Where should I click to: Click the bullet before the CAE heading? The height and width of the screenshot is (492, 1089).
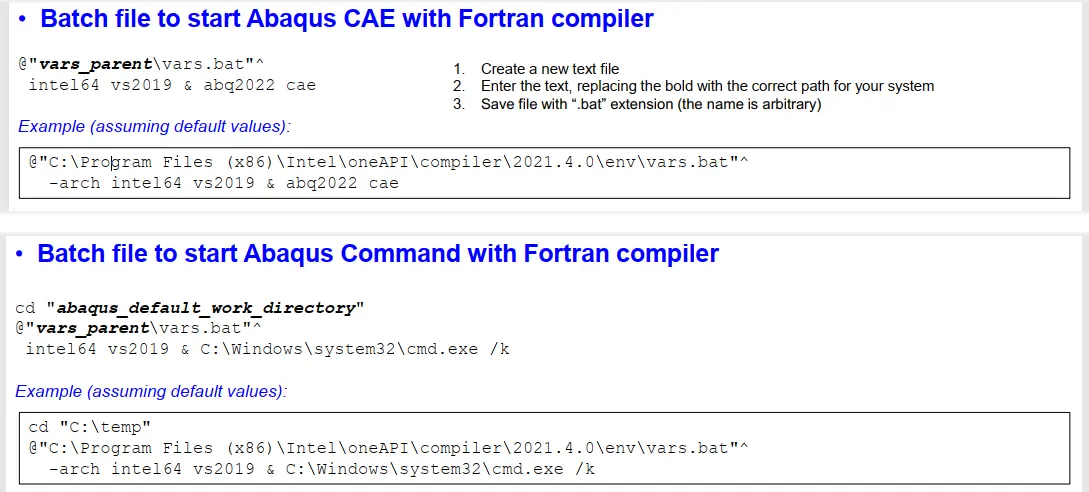coord(23,20)
